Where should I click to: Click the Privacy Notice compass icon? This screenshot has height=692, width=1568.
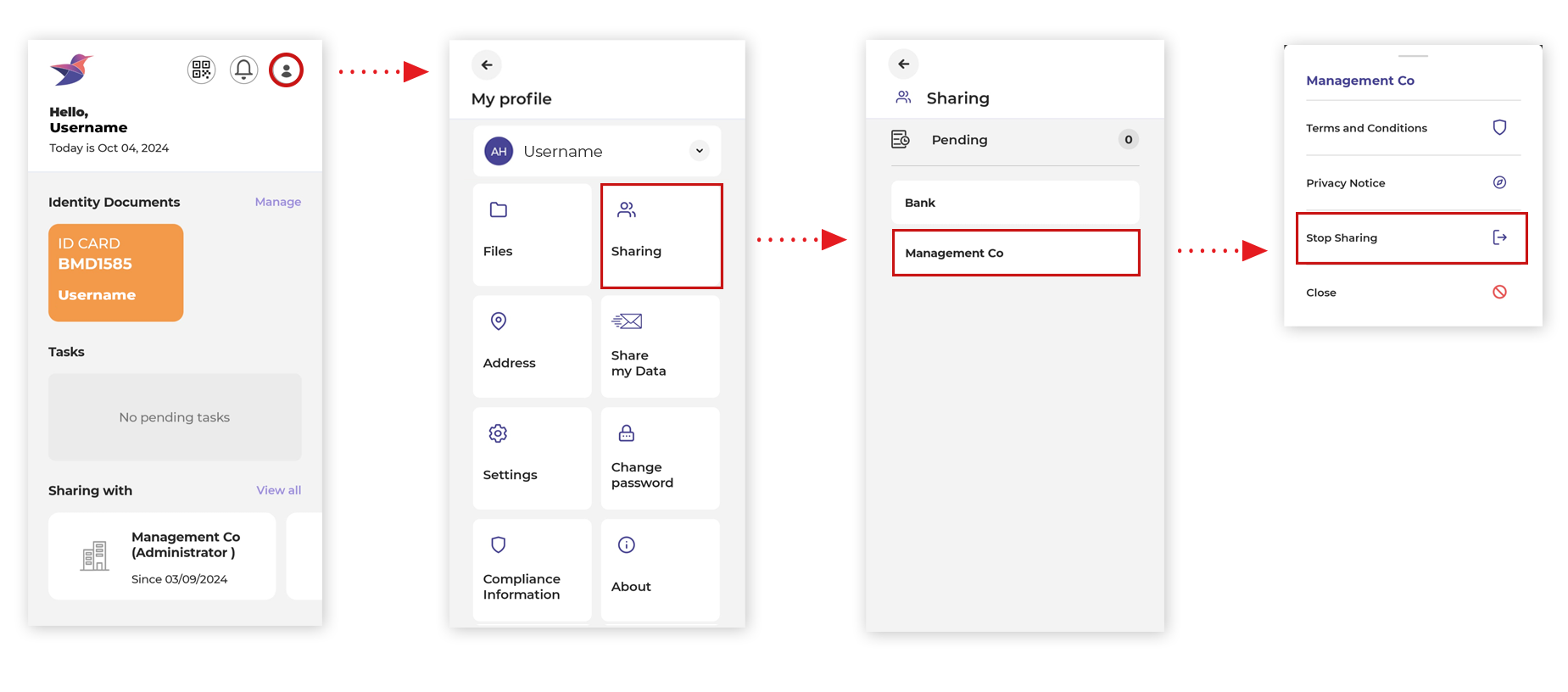[x=1499, y=182]
